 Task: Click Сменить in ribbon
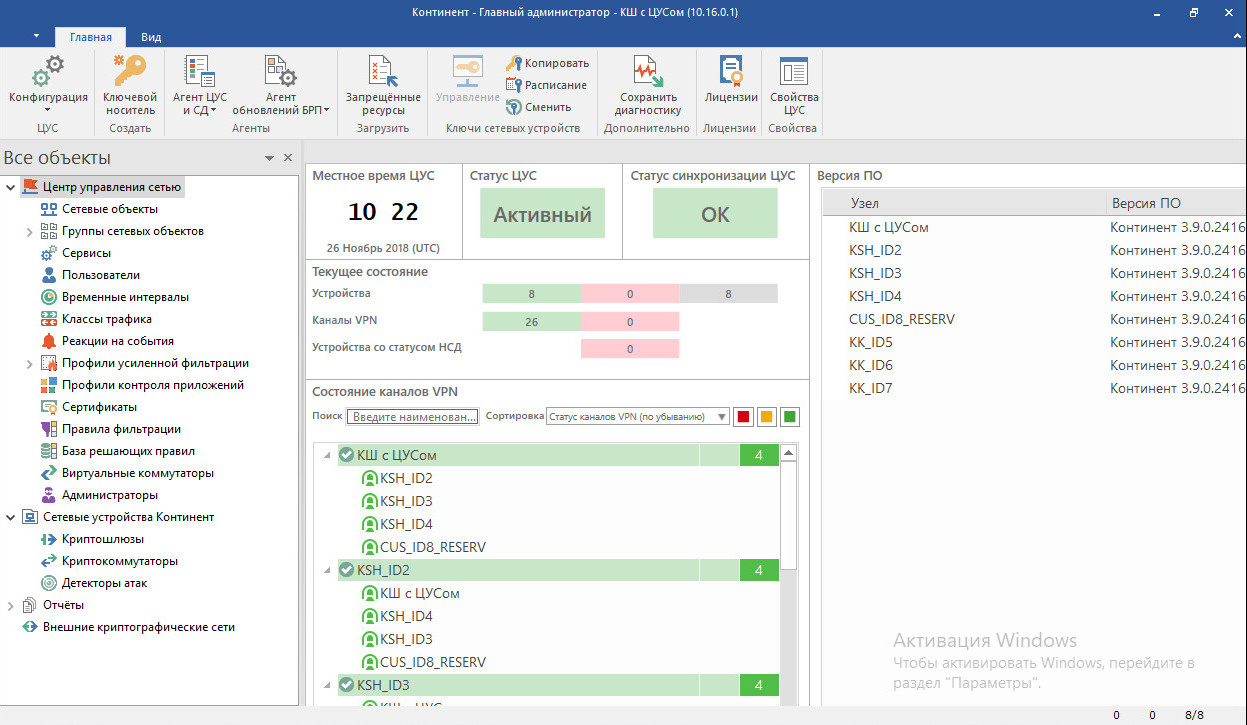pyautogui.click(x=539, y=107)
